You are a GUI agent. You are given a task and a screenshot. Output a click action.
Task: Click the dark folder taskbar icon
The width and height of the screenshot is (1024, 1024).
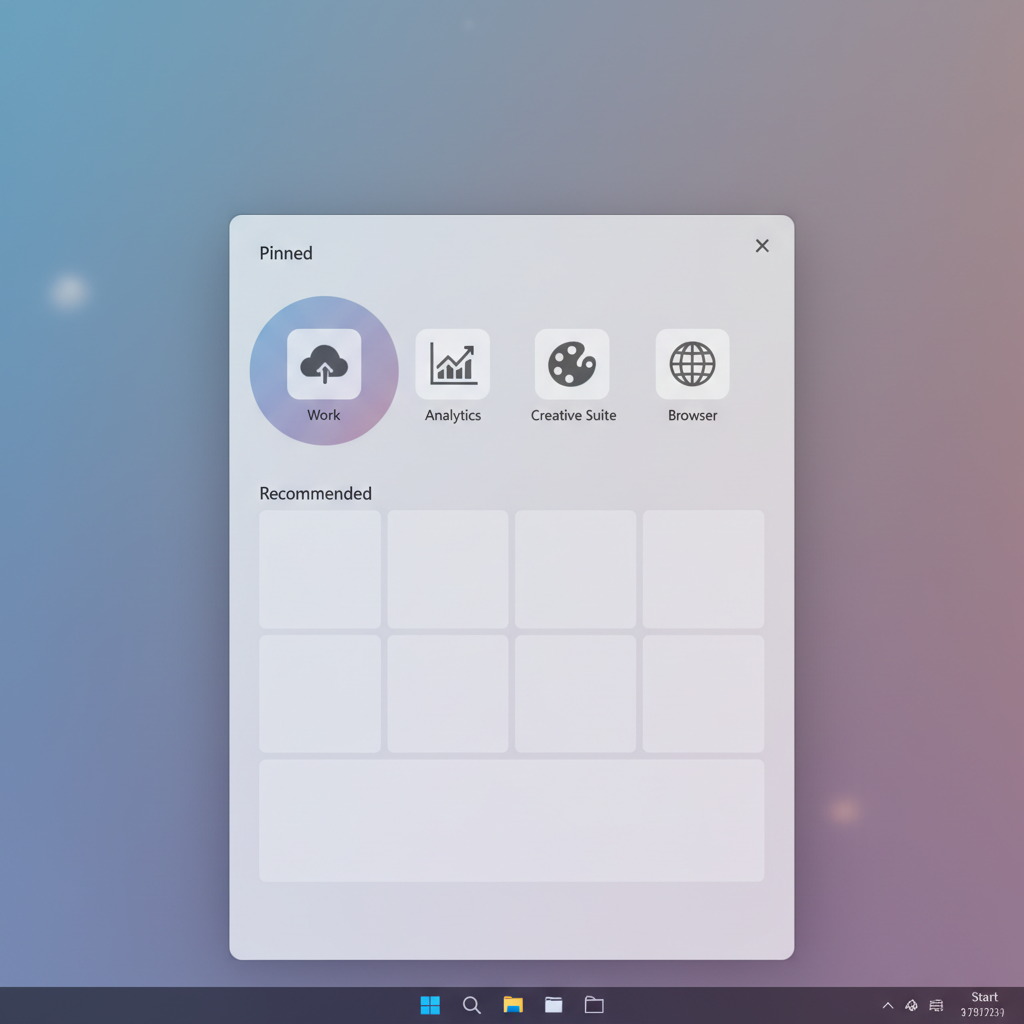pyautogui.click(x=553, y=1005)
